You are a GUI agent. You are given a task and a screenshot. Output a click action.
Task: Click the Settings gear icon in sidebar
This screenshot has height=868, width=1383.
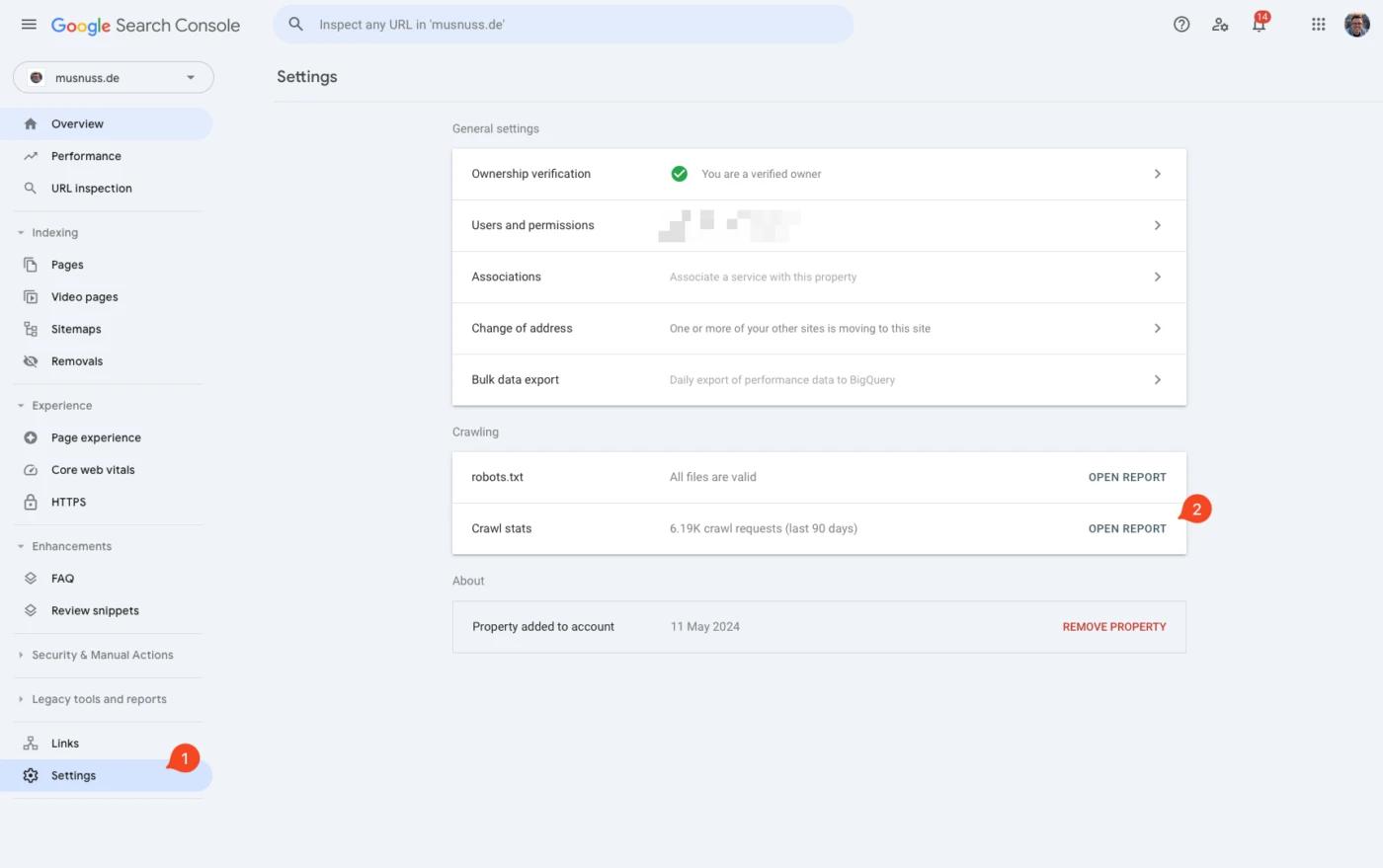pyautogui.click(x=31, y=776)
